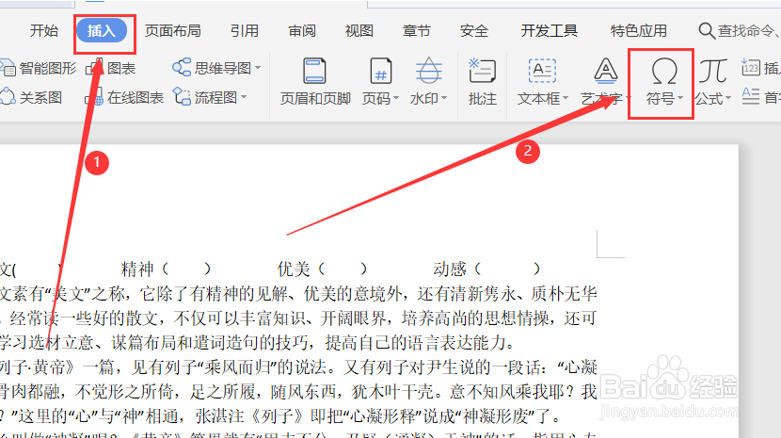Open the 开始 ribbon tab

point(44,31)
